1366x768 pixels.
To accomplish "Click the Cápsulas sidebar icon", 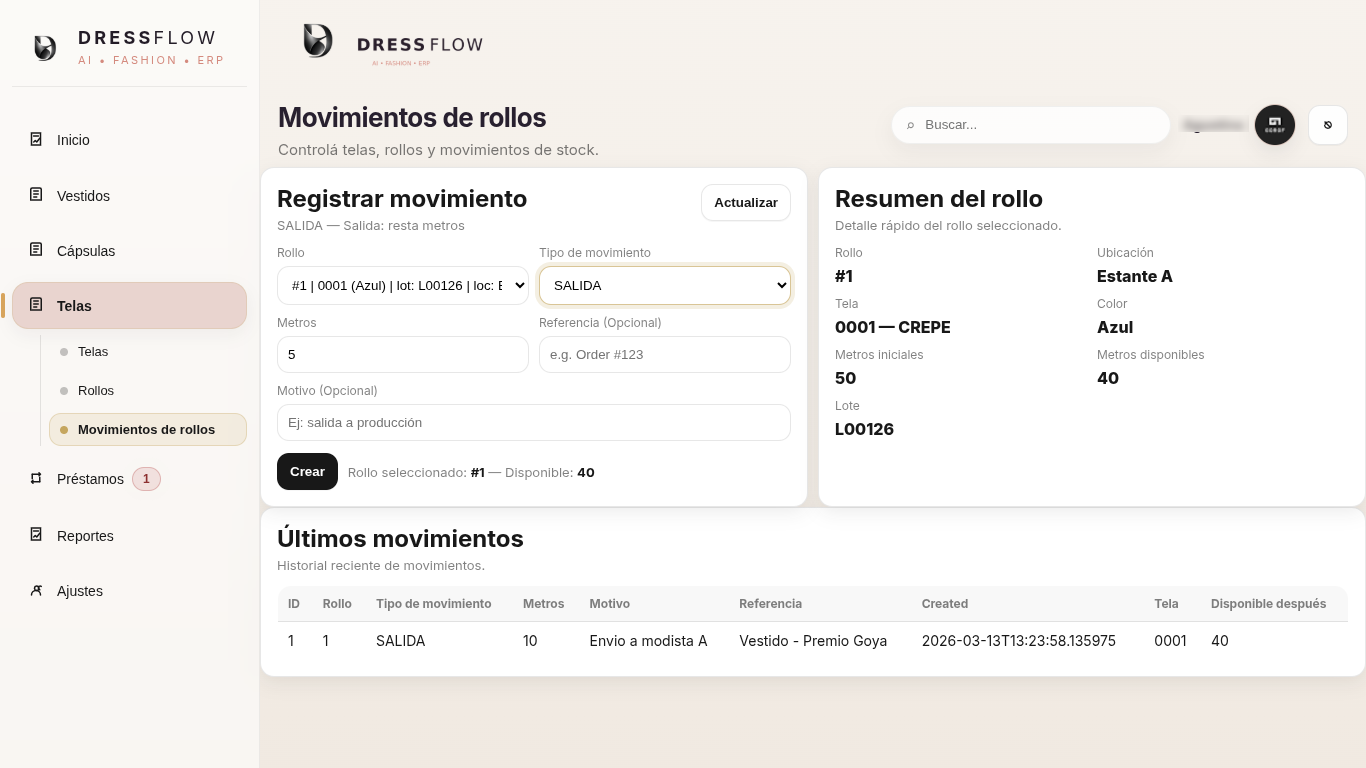I will pos(36,250).
